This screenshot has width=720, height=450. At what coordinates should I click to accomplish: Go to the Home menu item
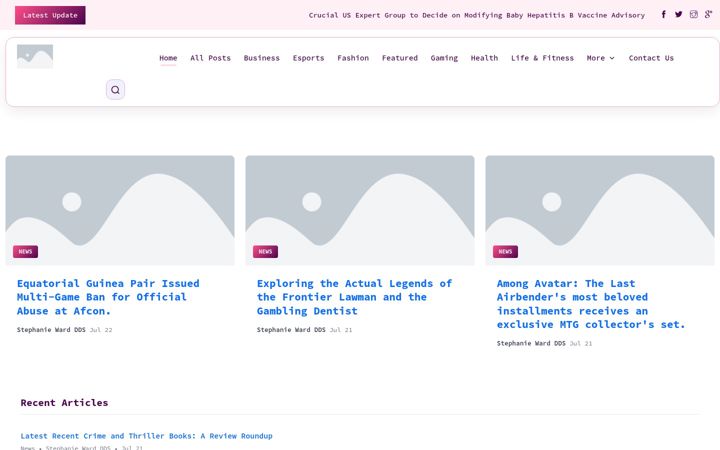(168, 58)
